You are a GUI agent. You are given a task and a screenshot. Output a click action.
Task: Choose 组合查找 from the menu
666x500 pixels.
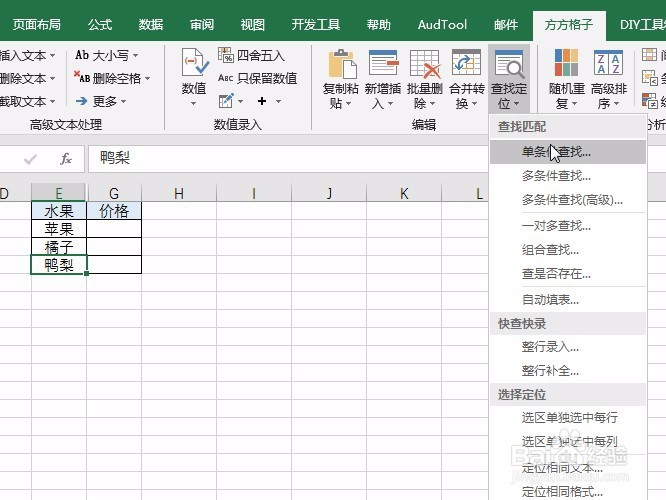click(568, 250)
